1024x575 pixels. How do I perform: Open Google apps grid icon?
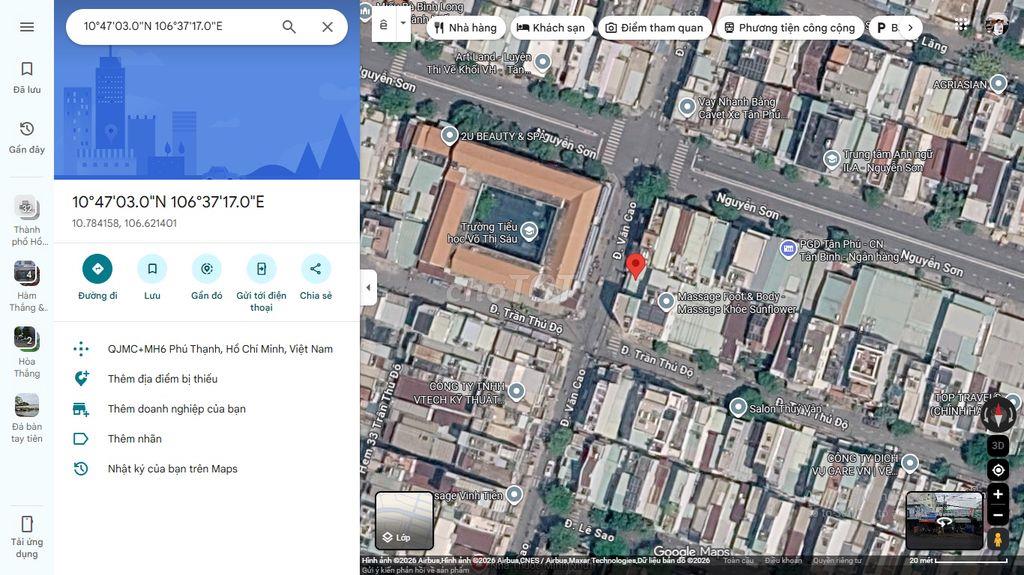(961, 25)
